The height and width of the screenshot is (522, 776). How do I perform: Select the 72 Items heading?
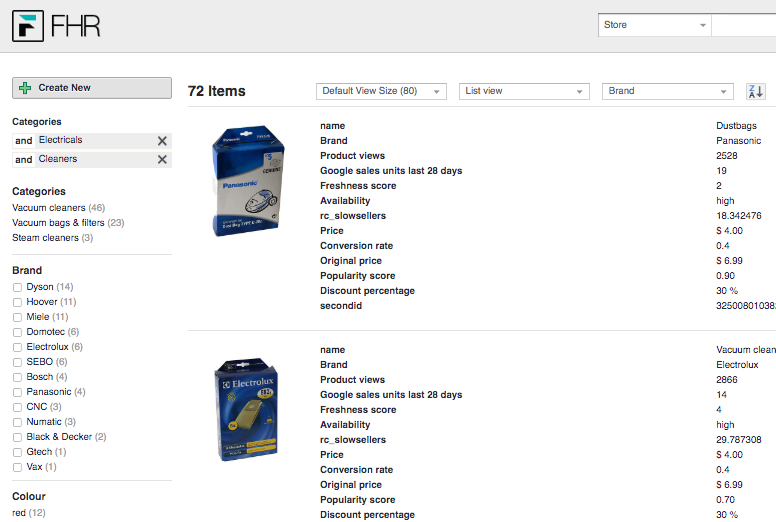click(x=217, y=91)
